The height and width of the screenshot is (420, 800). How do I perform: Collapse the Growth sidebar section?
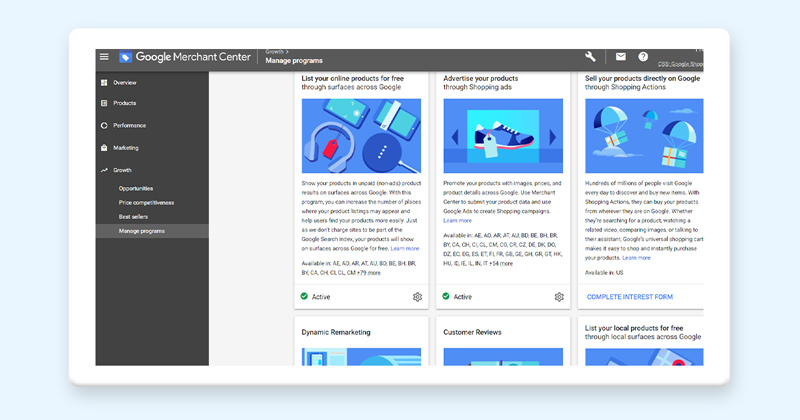(x=122, y=170)
